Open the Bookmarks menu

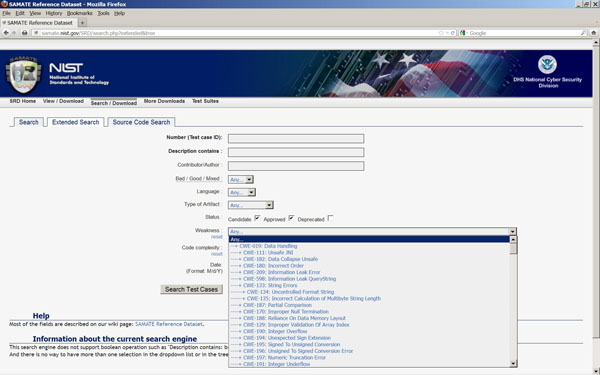(x=80, y=13)
